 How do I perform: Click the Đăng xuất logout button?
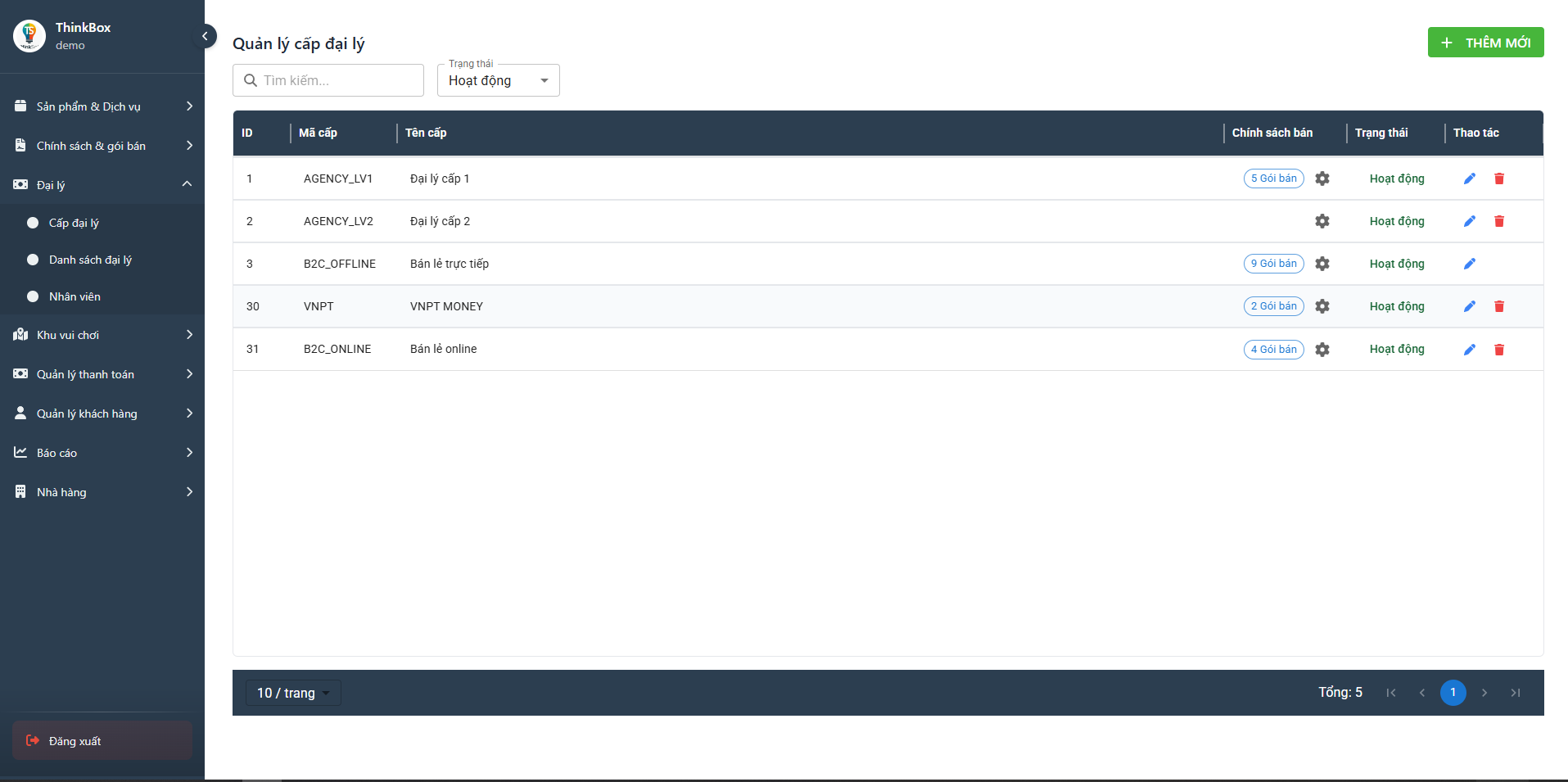(102, 741)
